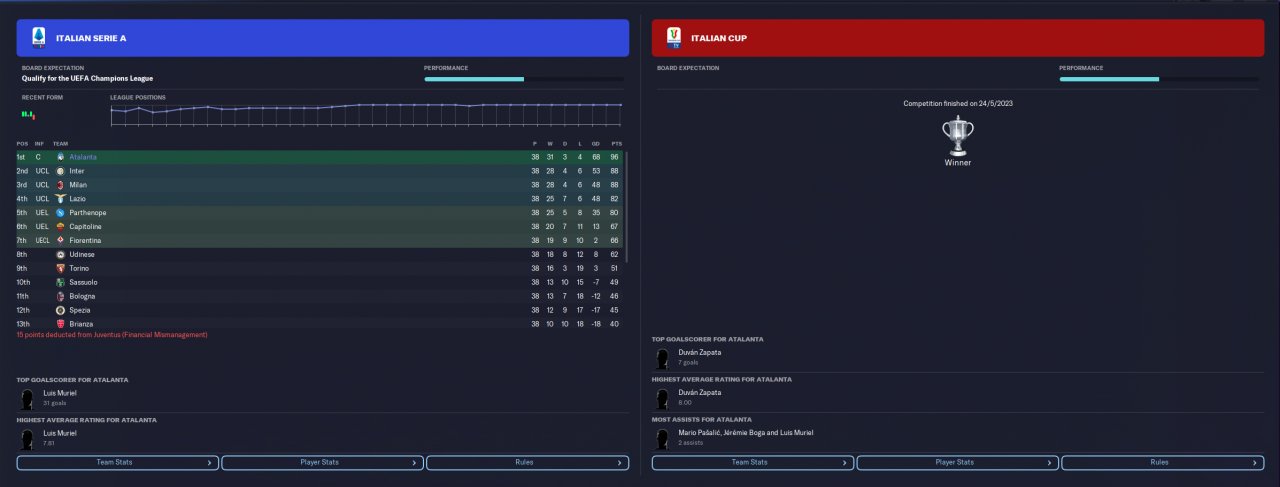This screenshot has height=487, width=1280.
Task: Open Italian Cup Rules
Action: 1162,463
